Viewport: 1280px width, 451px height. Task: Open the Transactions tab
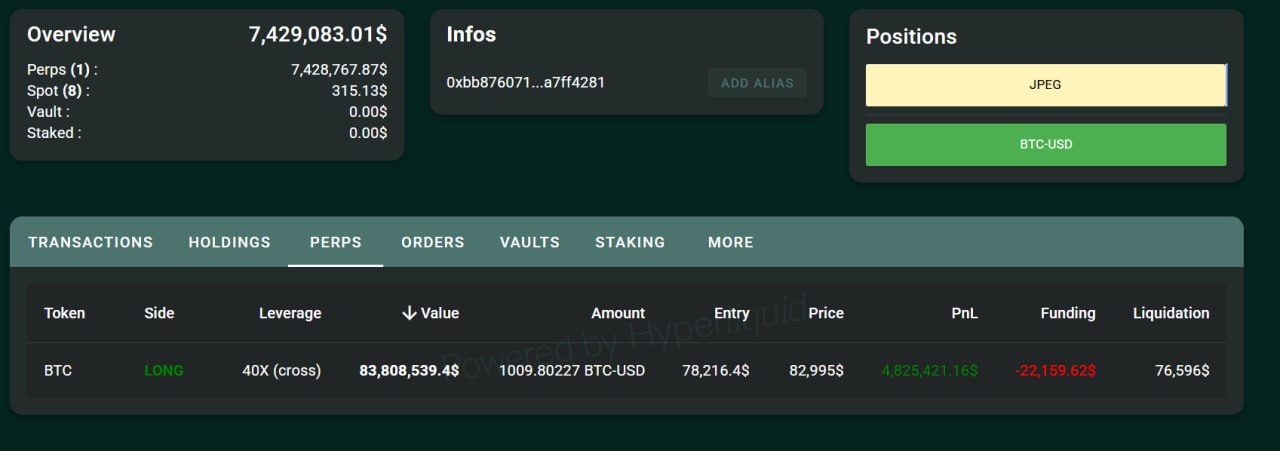click(x=90, y=242)
